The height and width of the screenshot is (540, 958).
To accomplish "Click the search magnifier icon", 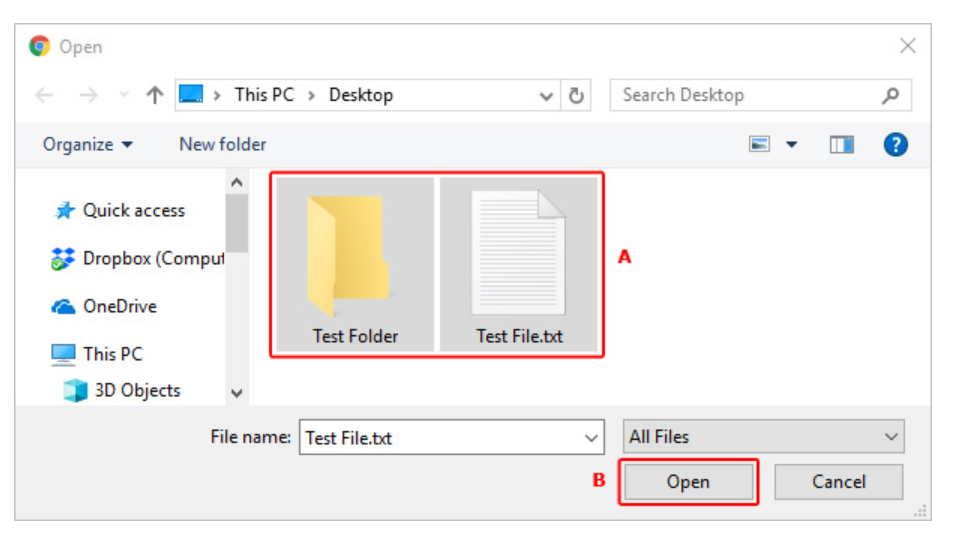I will (890, 95).
